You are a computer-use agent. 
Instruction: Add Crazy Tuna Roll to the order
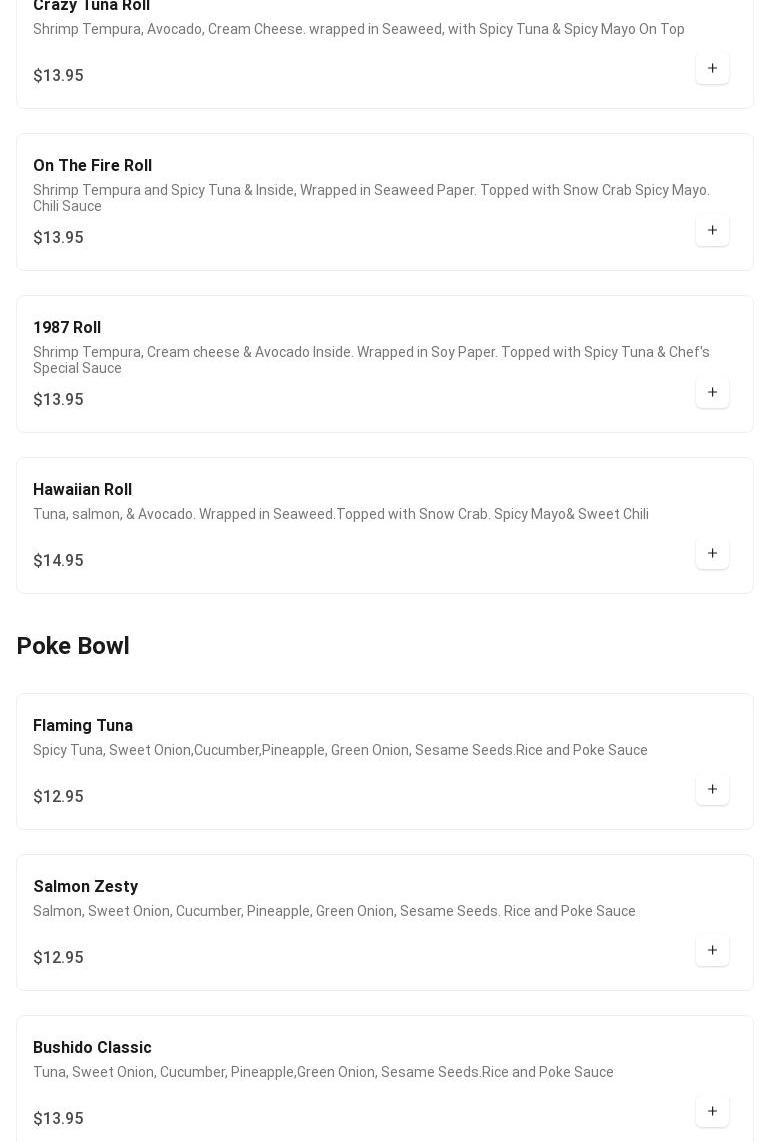[x=712, y=69]
